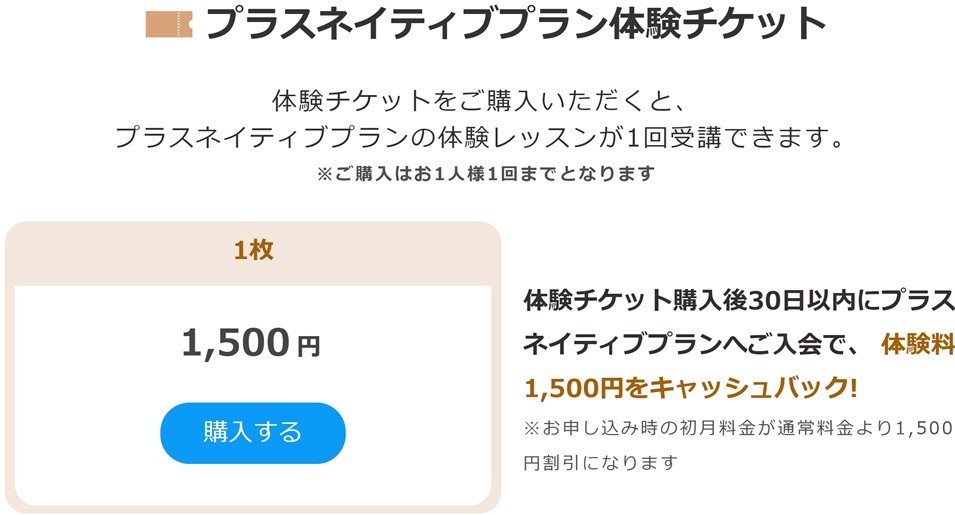Click the 体験チケット word in the main heading
955x515 pixels.
pyautogui.click(x=717, y=24)
